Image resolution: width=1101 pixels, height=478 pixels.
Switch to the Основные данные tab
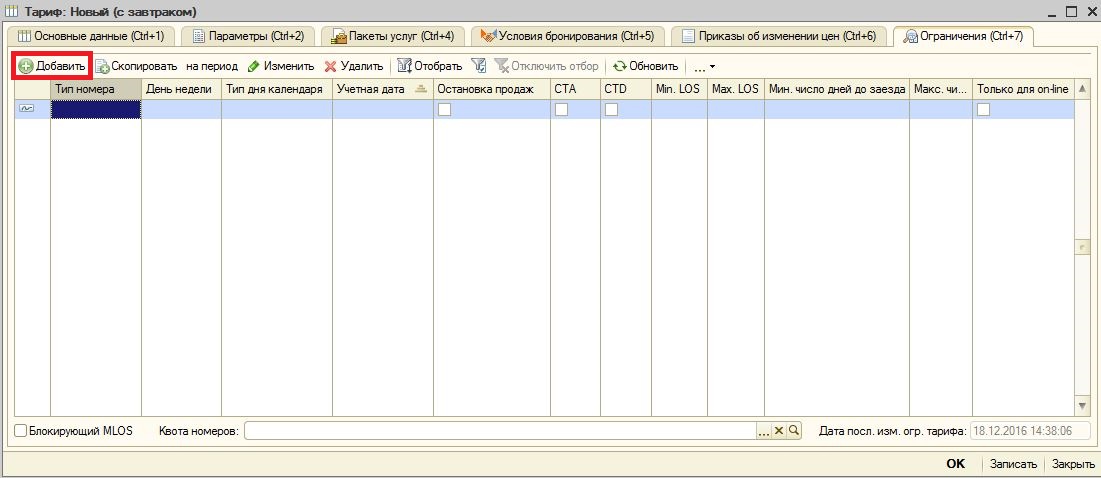(91, 36)
